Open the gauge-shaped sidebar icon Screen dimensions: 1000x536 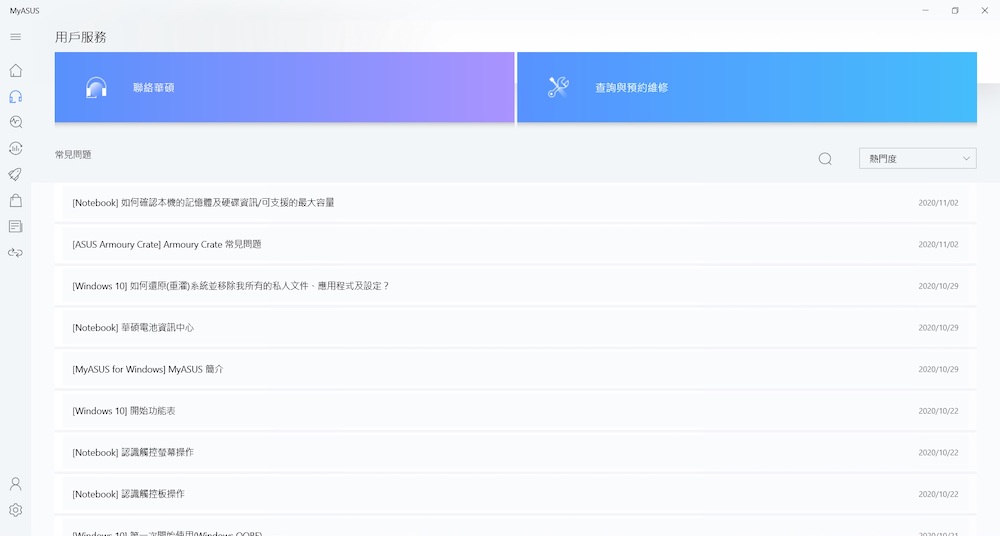(x=15, y=148)
